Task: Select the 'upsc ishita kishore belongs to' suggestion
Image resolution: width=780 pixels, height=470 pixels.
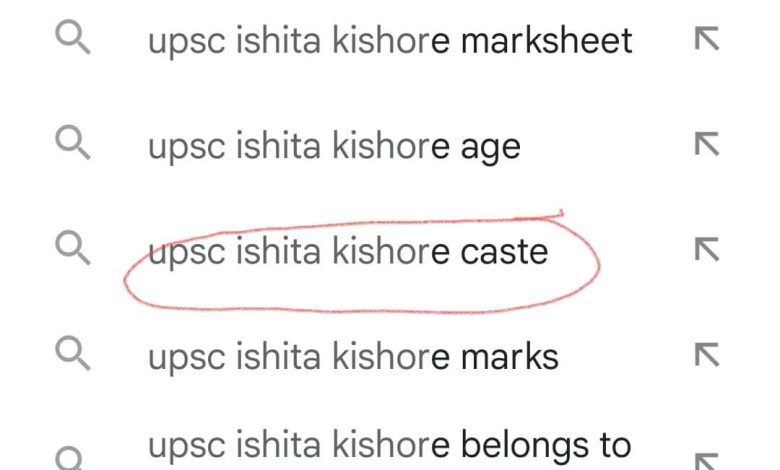Action: pos(389,444)
